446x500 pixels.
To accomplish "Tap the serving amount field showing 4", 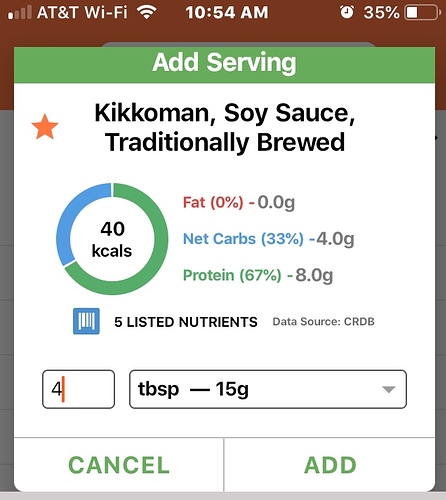I will [78, 389].
